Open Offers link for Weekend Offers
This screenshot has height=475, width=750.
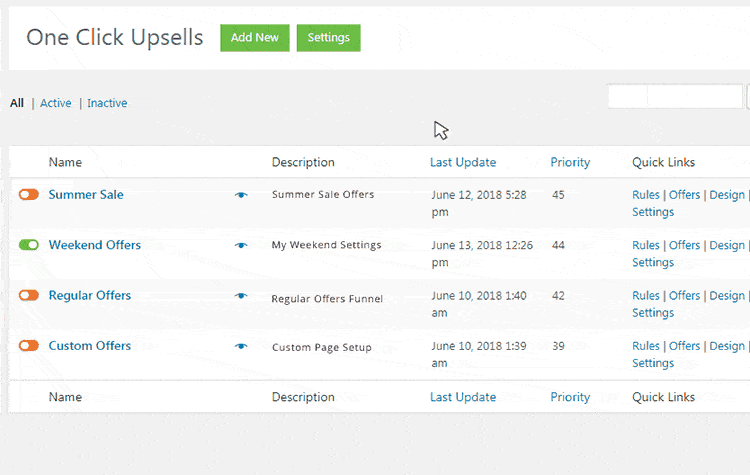pyautogui.click(x=684, y=245)
